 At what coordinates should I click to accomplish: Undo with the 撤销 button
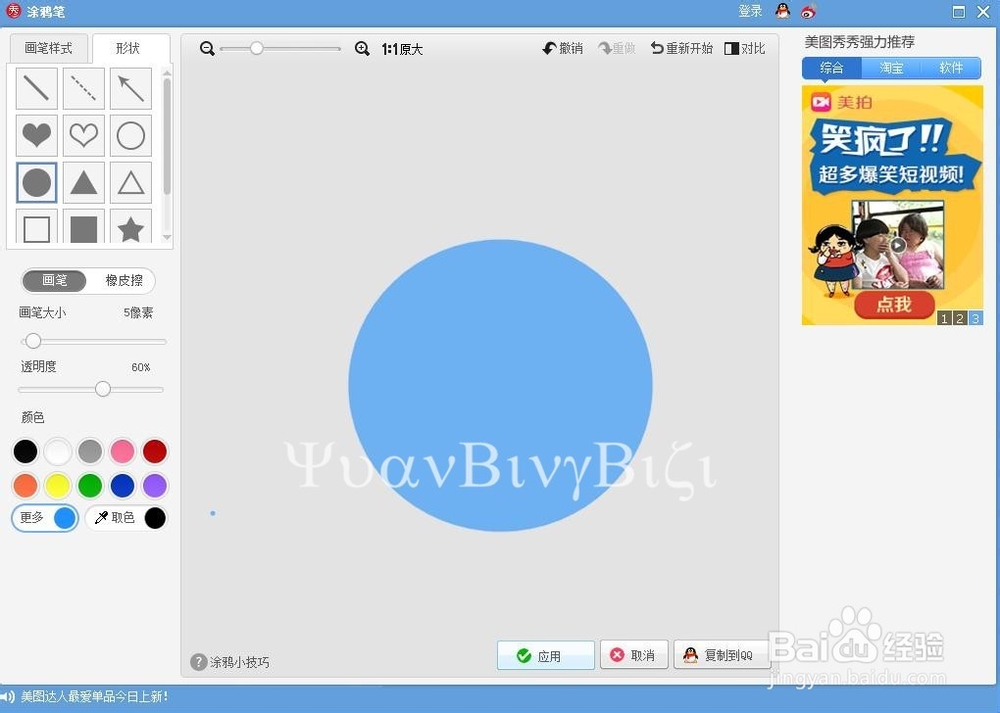point(562,48)
